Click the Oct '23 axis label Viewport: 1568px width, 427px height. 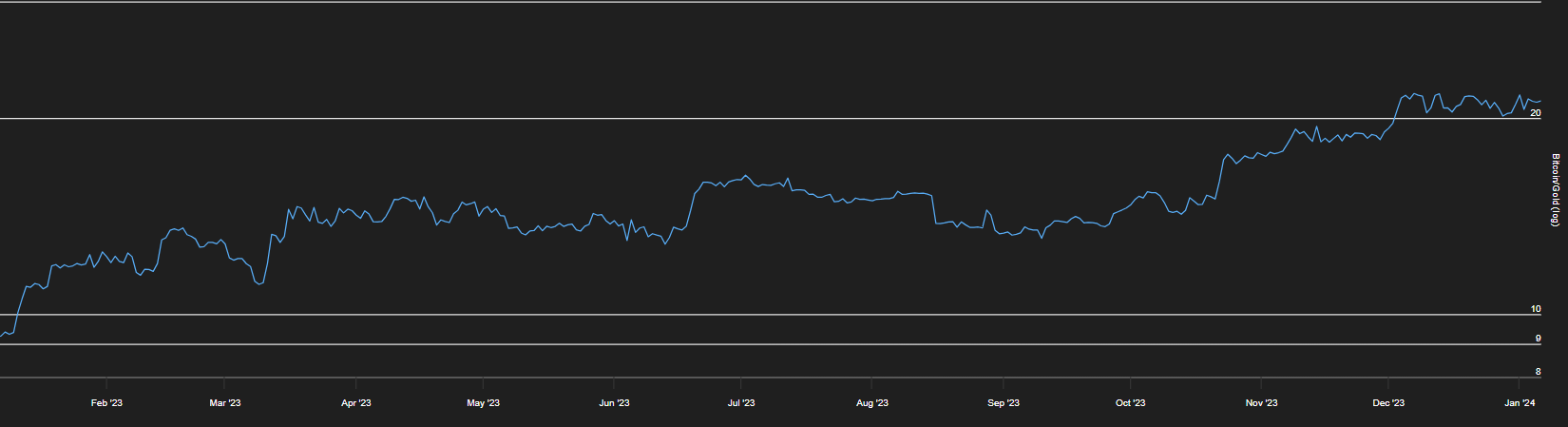(x=1130, y=403)
